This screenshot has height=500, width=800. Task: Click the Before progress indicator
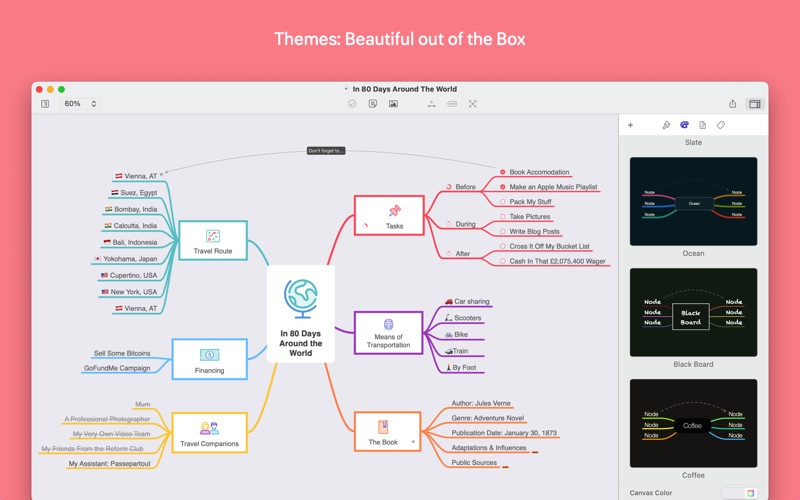coord(448,187)
